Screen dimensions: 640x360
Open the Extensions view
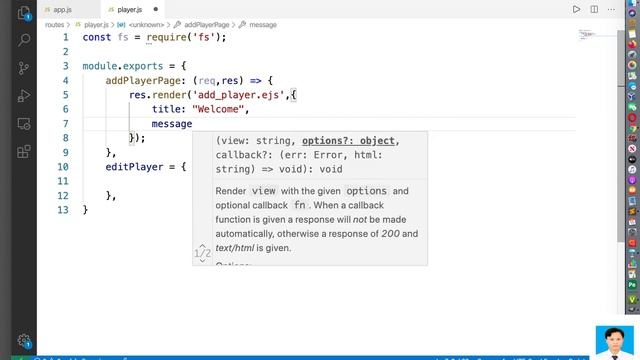24,151
